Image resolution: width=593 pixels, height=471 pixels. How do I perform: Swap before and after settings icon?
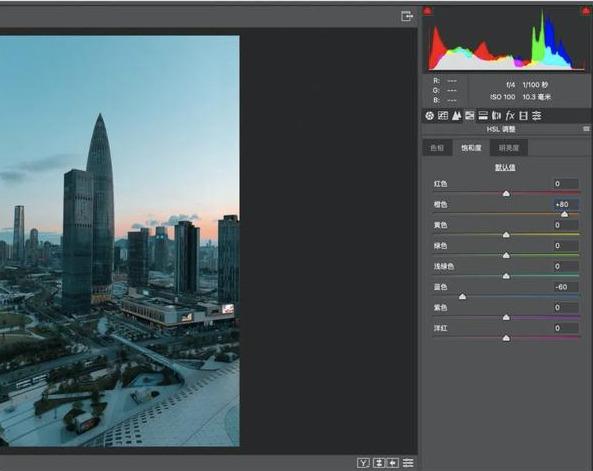(379, 463)
